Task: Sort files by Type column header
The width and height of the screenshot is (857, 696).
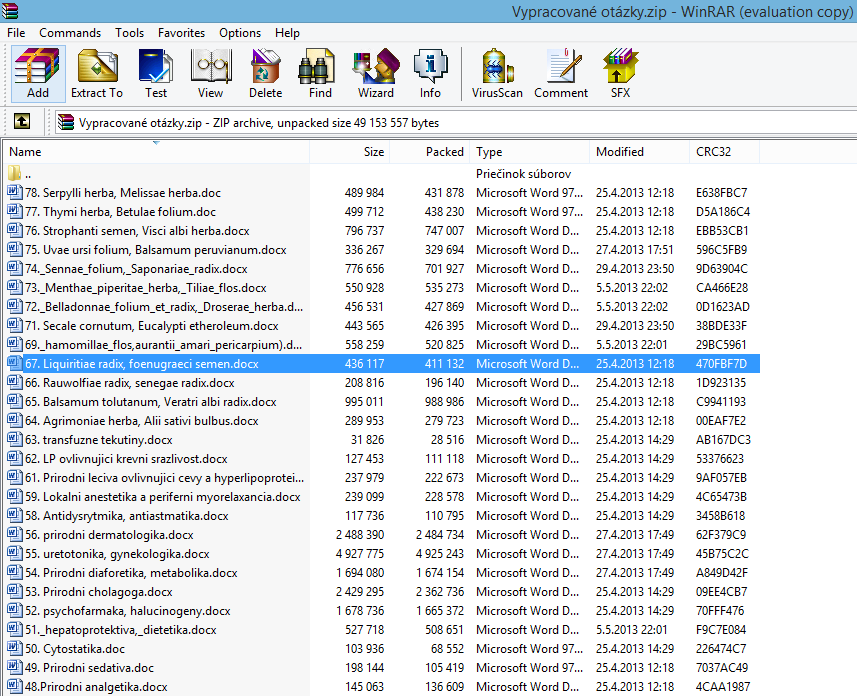Action: pyautogui.click(x=530, y=151)
